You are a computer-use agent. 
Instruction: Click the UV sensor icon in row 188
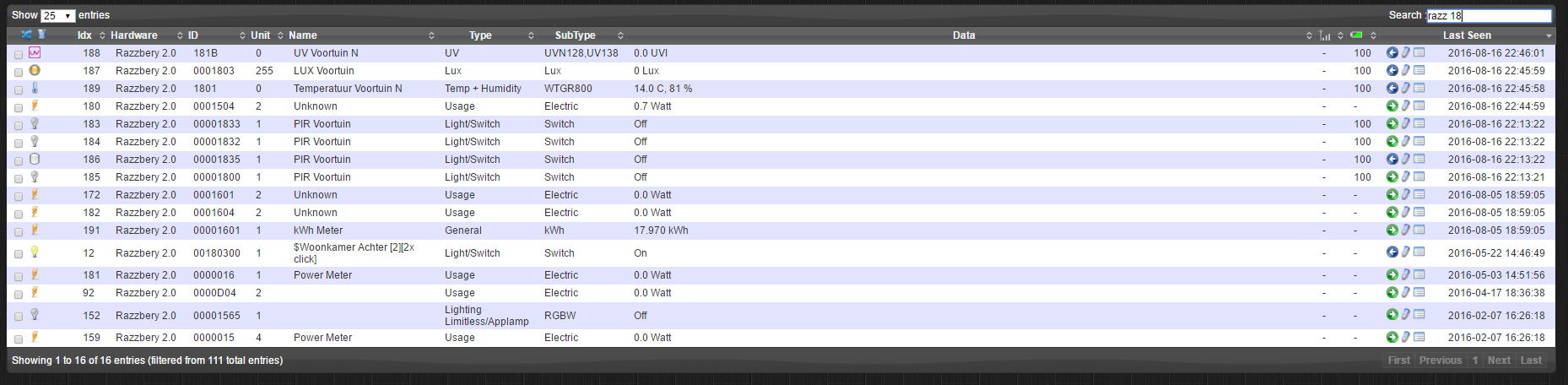coord(35,52)
